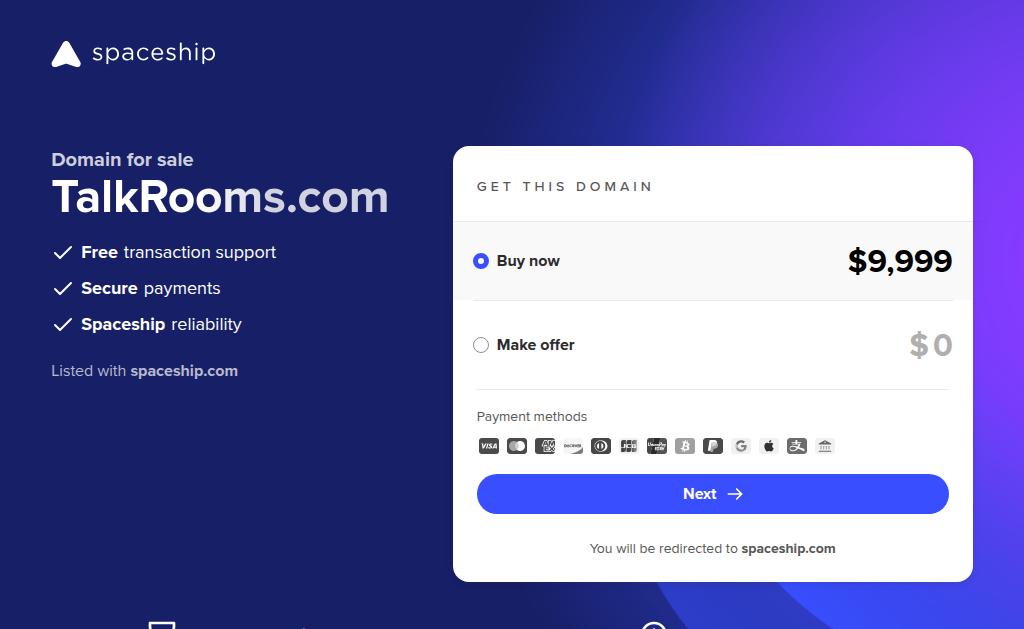Click the spaceship wordmark in header
The height and width of the screenshot is (629, 1024).
(x=153, y=52)
